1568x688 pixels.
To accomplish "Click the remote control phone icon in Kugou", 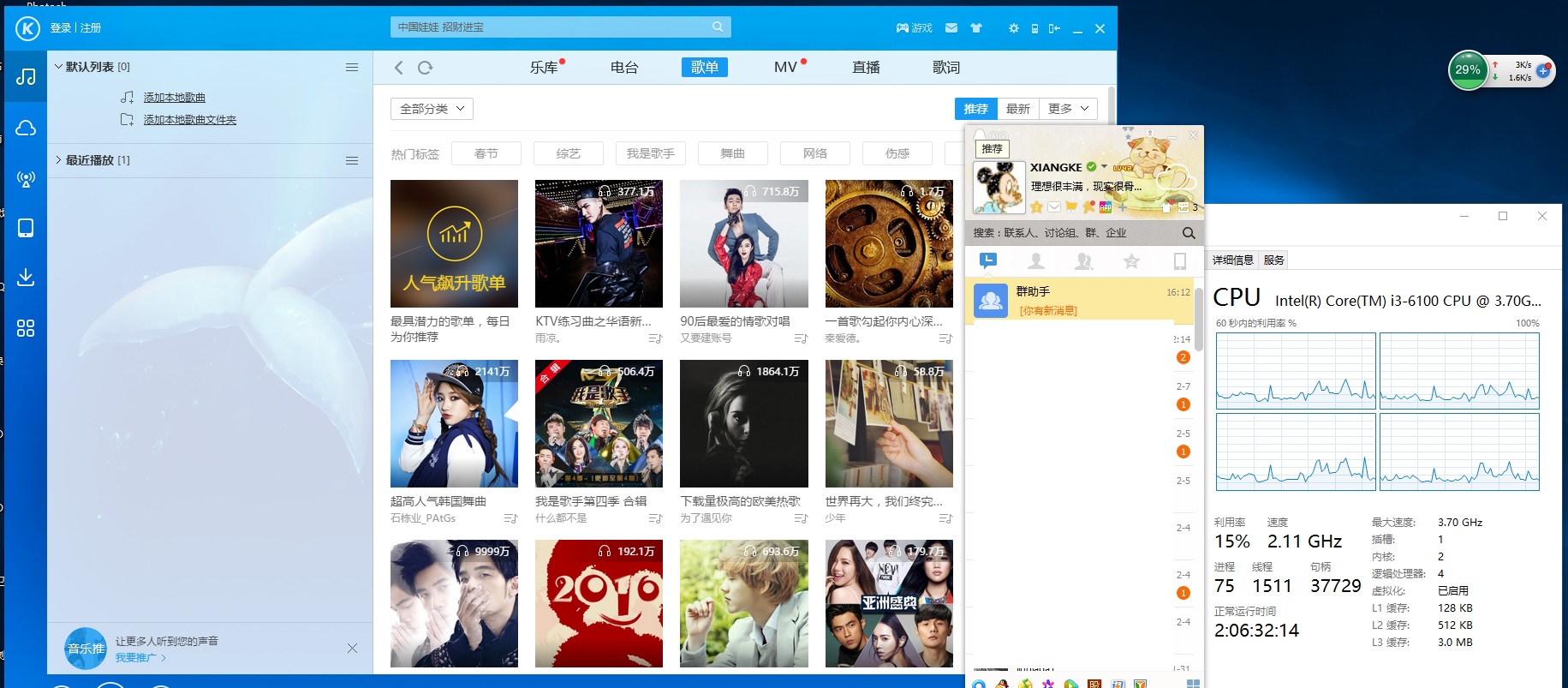I will coord(1034,28).
